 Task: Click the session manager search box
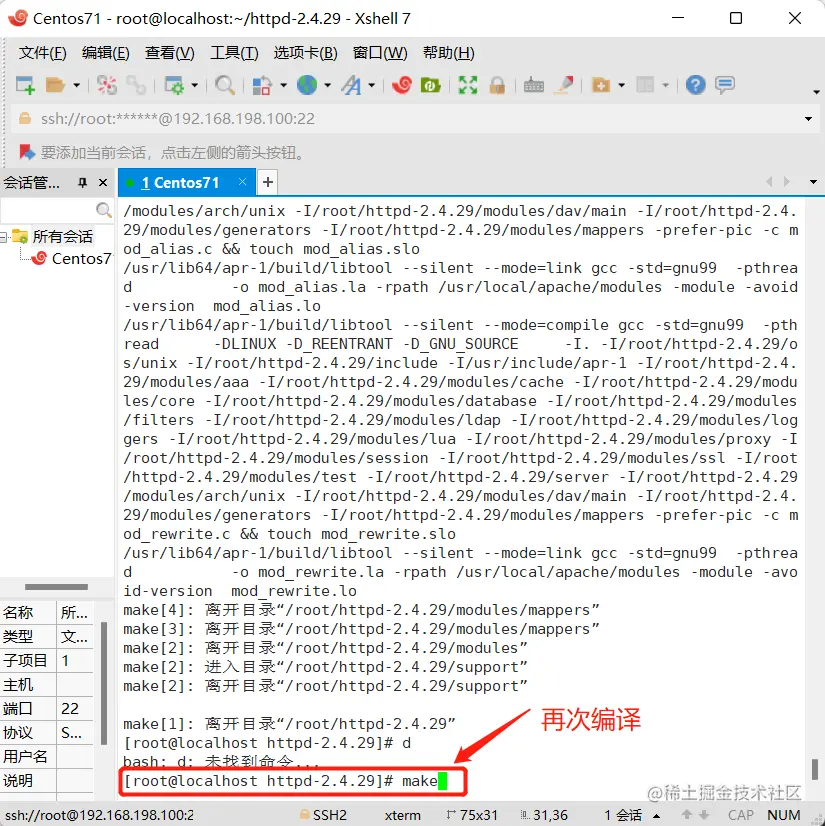tap(56, 210)
